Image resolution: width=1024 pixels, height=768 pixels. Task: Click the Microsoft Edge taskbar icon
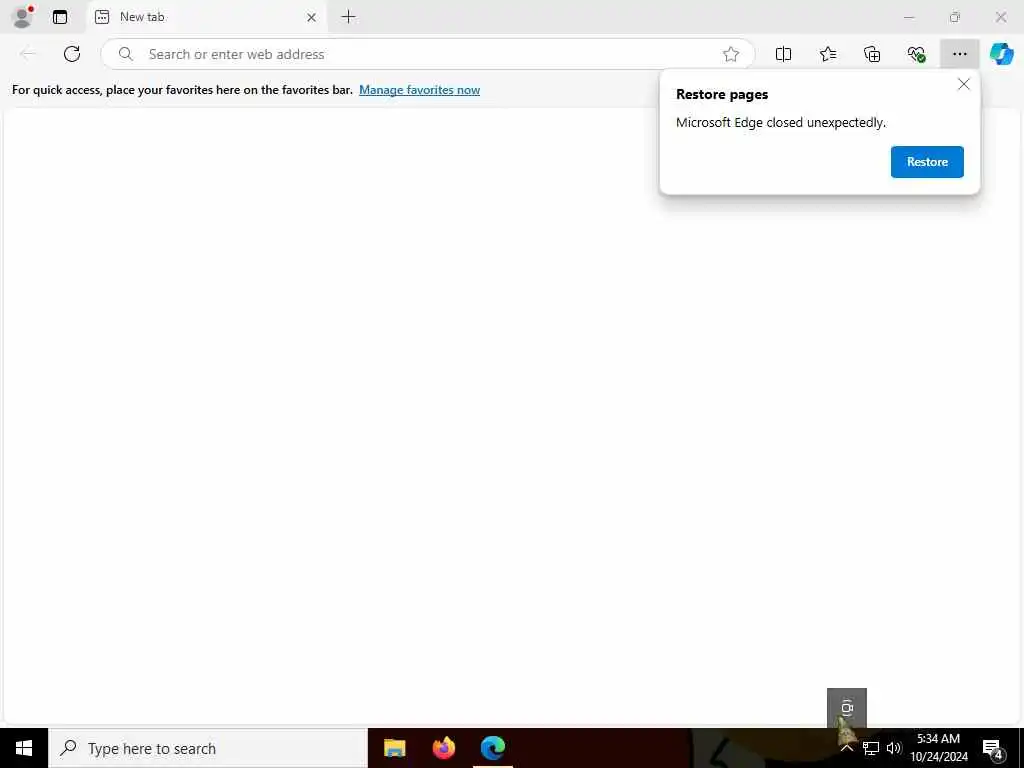click(493, 748)
